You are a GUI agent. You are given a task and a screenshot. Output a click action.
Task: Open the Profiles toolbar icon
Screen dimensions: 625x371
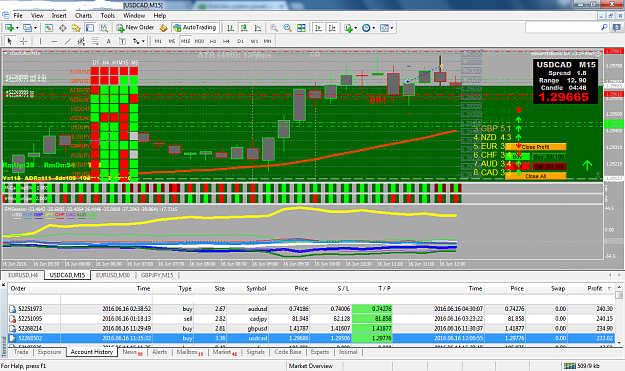coord(27,28)
